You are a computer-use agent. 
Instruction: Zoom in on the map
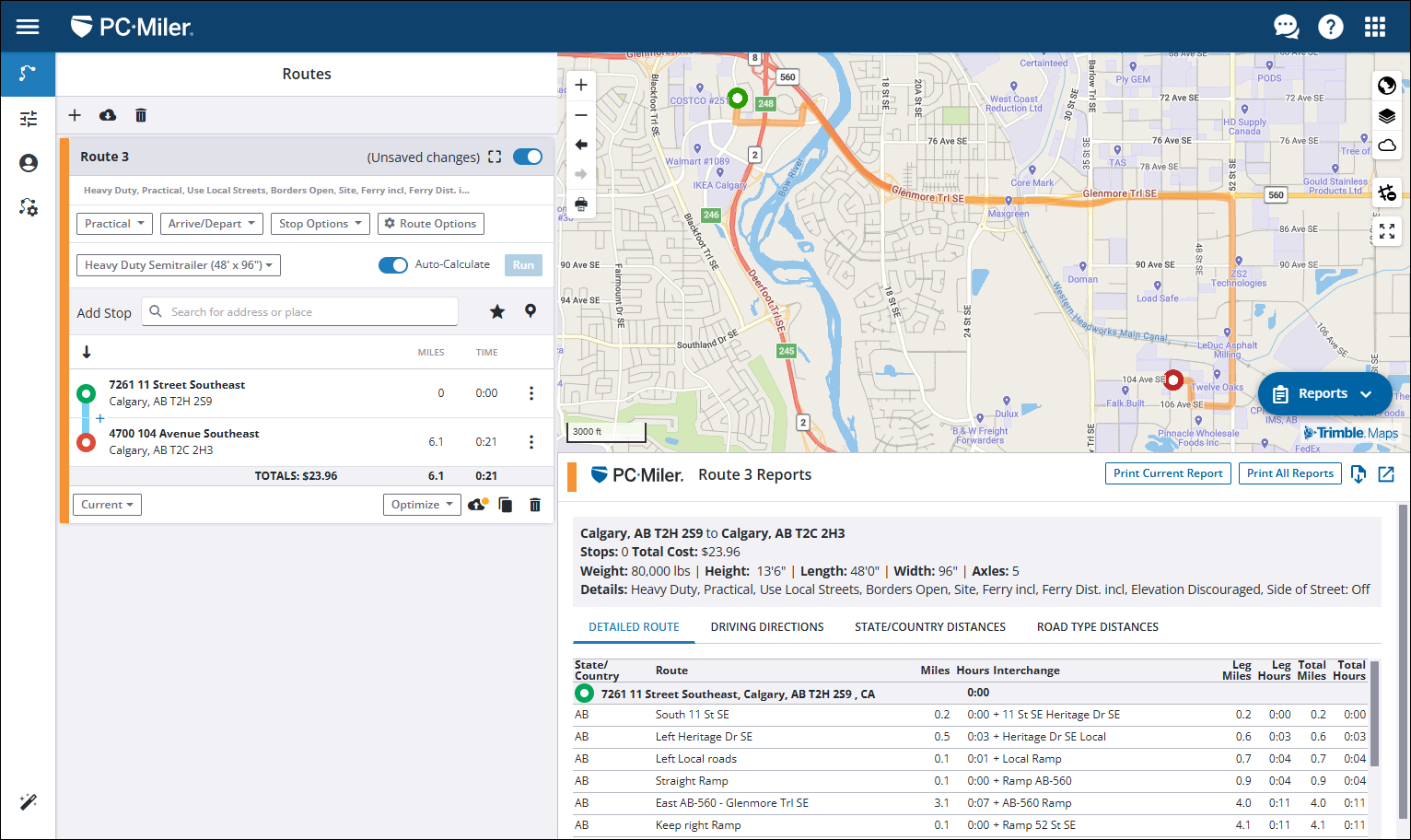[x=581, y=85]
